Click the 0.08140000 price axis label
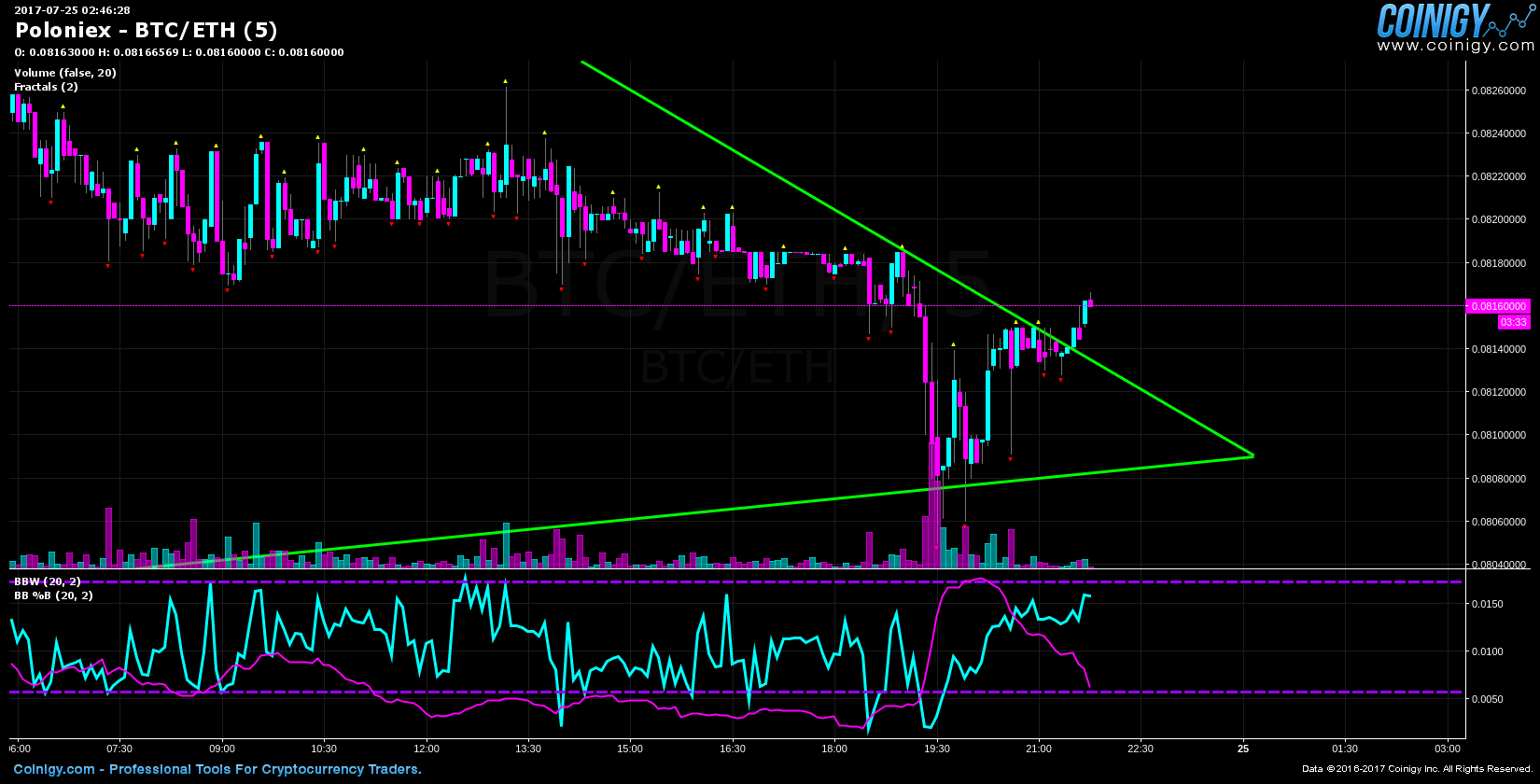The height and width of the screenshot is (784, 1540). (1499, 349)
